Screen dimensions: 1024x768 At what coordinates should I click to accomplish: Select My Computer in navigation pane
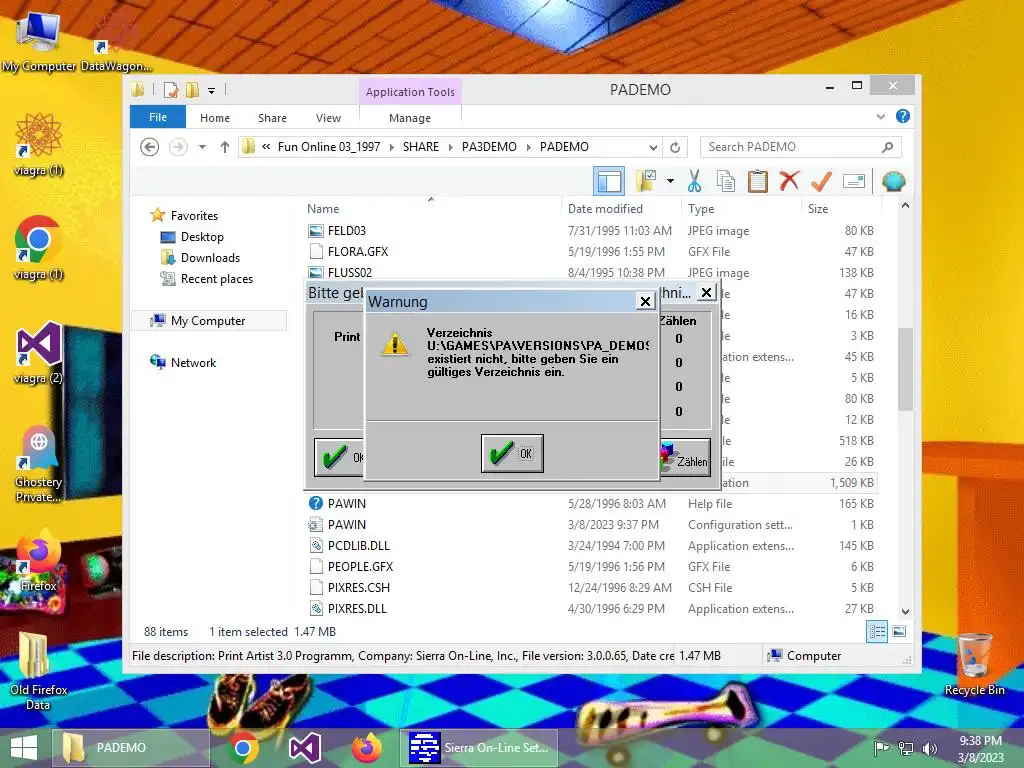point(208,321)
